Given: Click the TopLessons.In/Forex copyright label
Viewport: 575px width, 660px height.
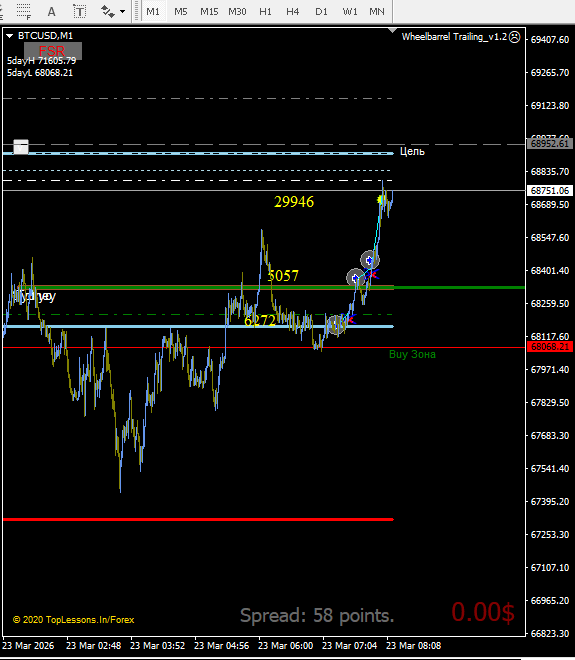Looking at the screenshot, I should [x=74, y=620].
